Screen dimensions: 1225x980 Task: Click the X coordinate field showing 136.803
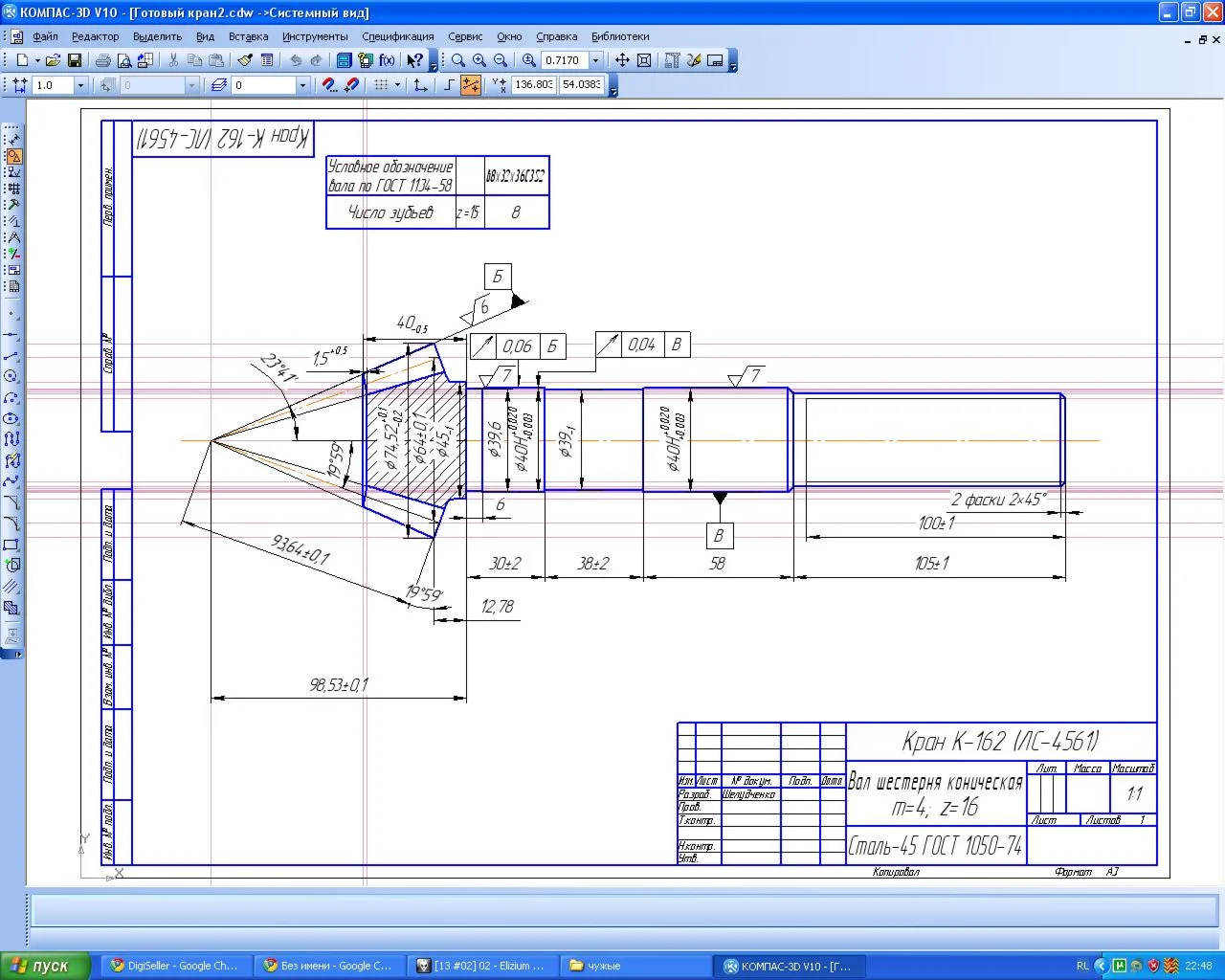point(533,85)
